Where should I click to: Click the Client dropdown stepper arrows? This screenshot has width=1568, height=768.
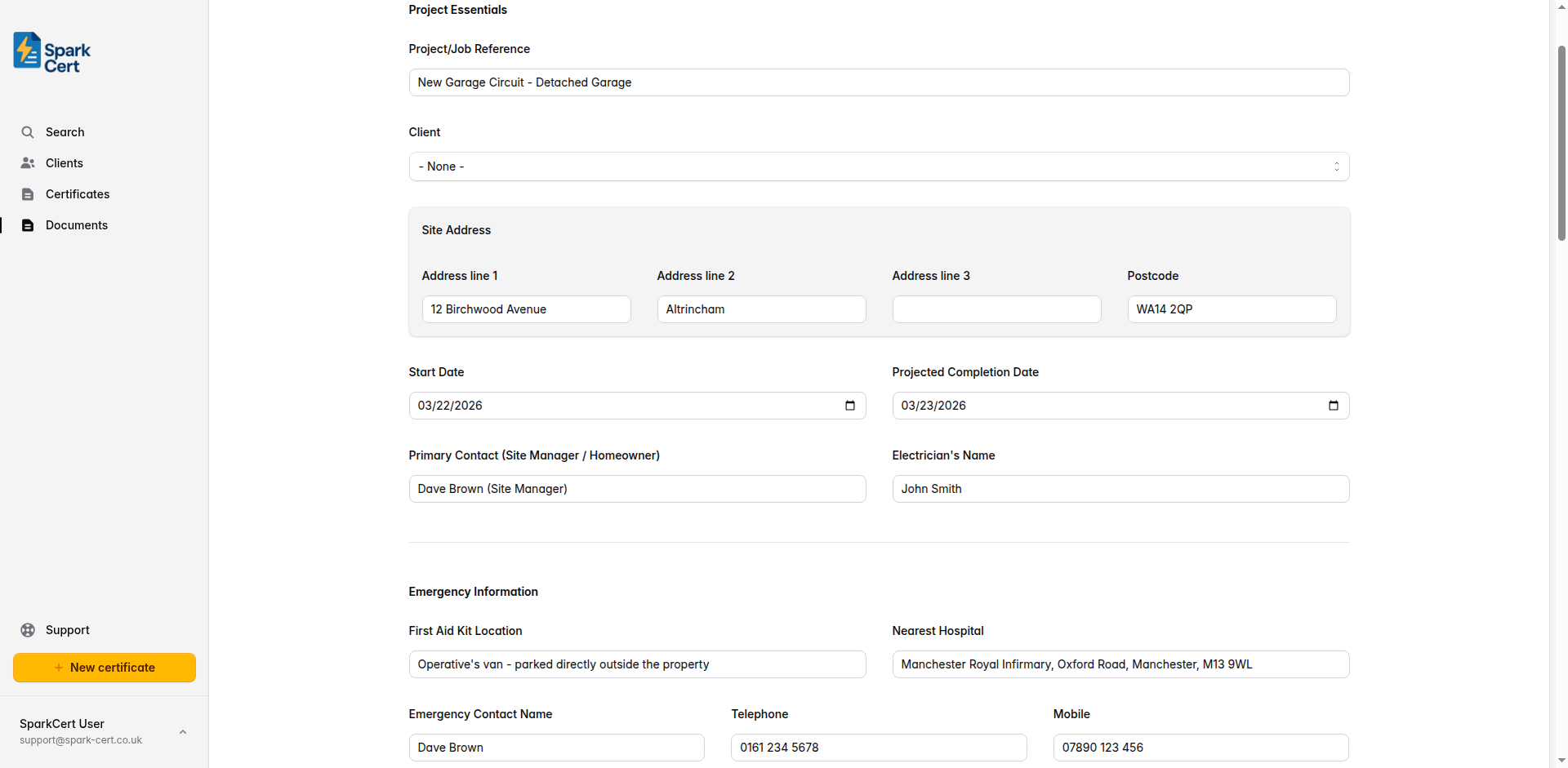click(1337, 166)
